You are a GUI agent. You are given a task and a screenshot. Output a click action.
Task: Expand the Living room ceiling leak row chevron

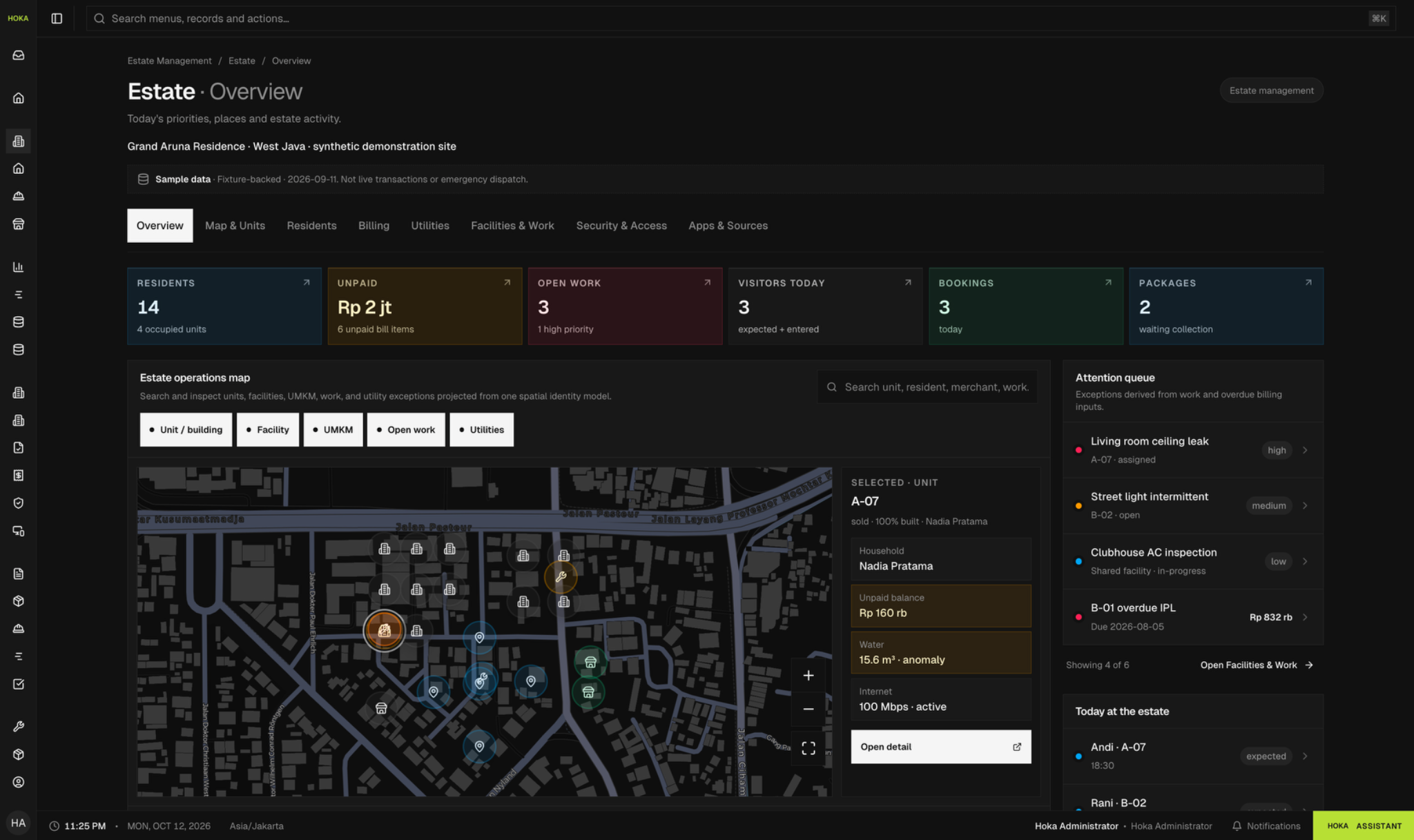(x=1305, y=450)
